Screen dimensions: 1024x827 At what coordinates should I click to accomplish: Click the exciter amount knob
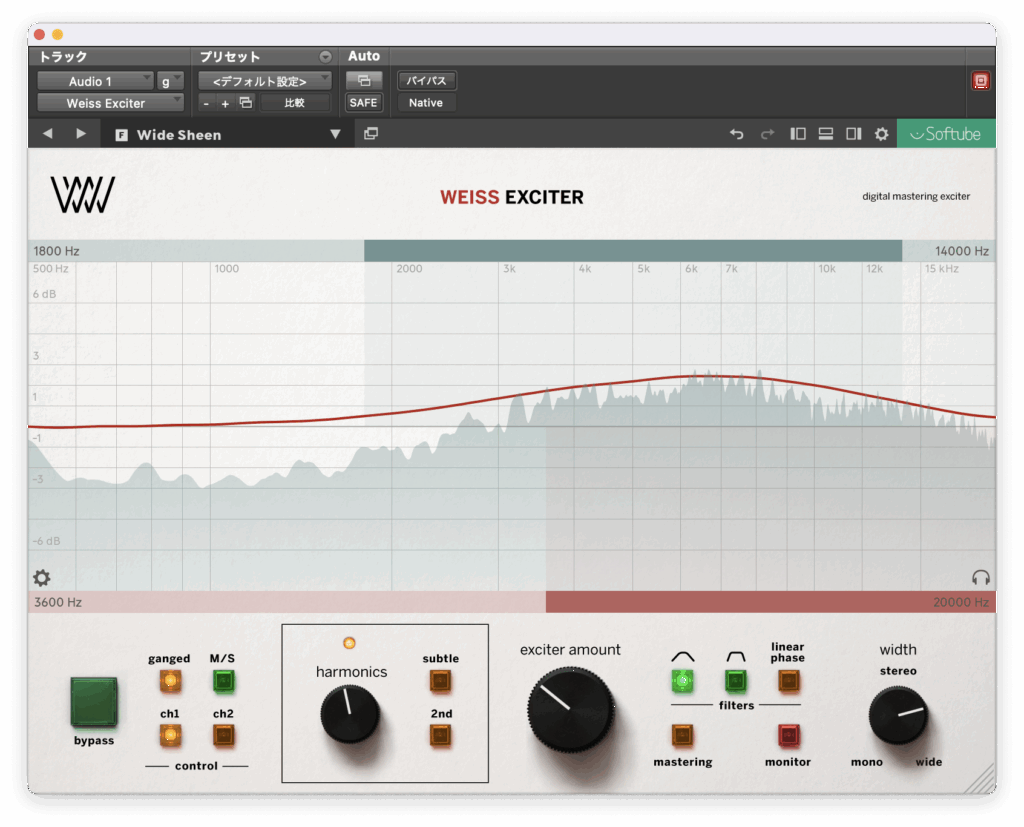(x=571, y=709)
